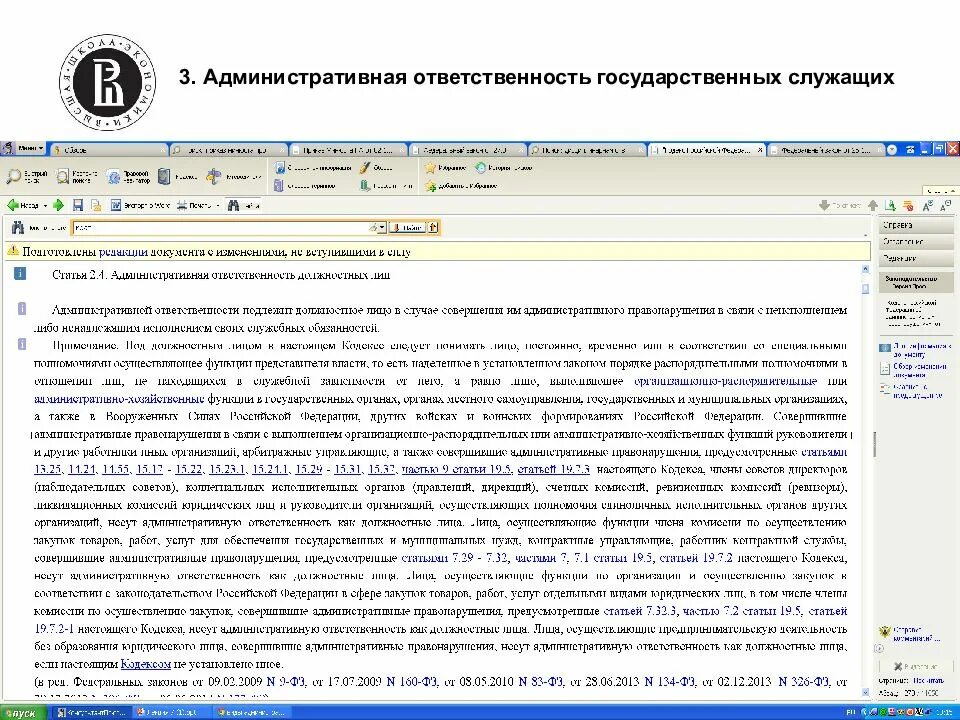Viewport: 960px width, 720px height.
Task: Follow the Кодексом hyperlink in last sentence
Action: coord(146,664)
